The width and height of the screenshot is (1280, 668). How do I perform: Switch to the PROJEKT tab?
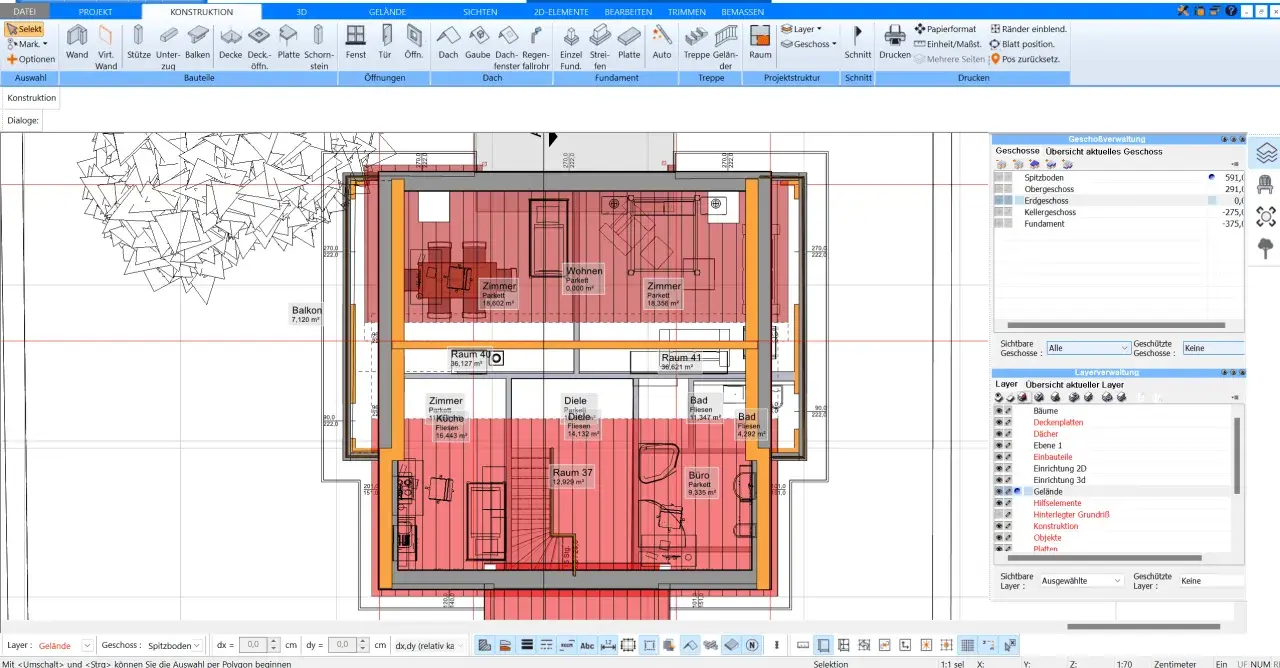coord(95,11)
